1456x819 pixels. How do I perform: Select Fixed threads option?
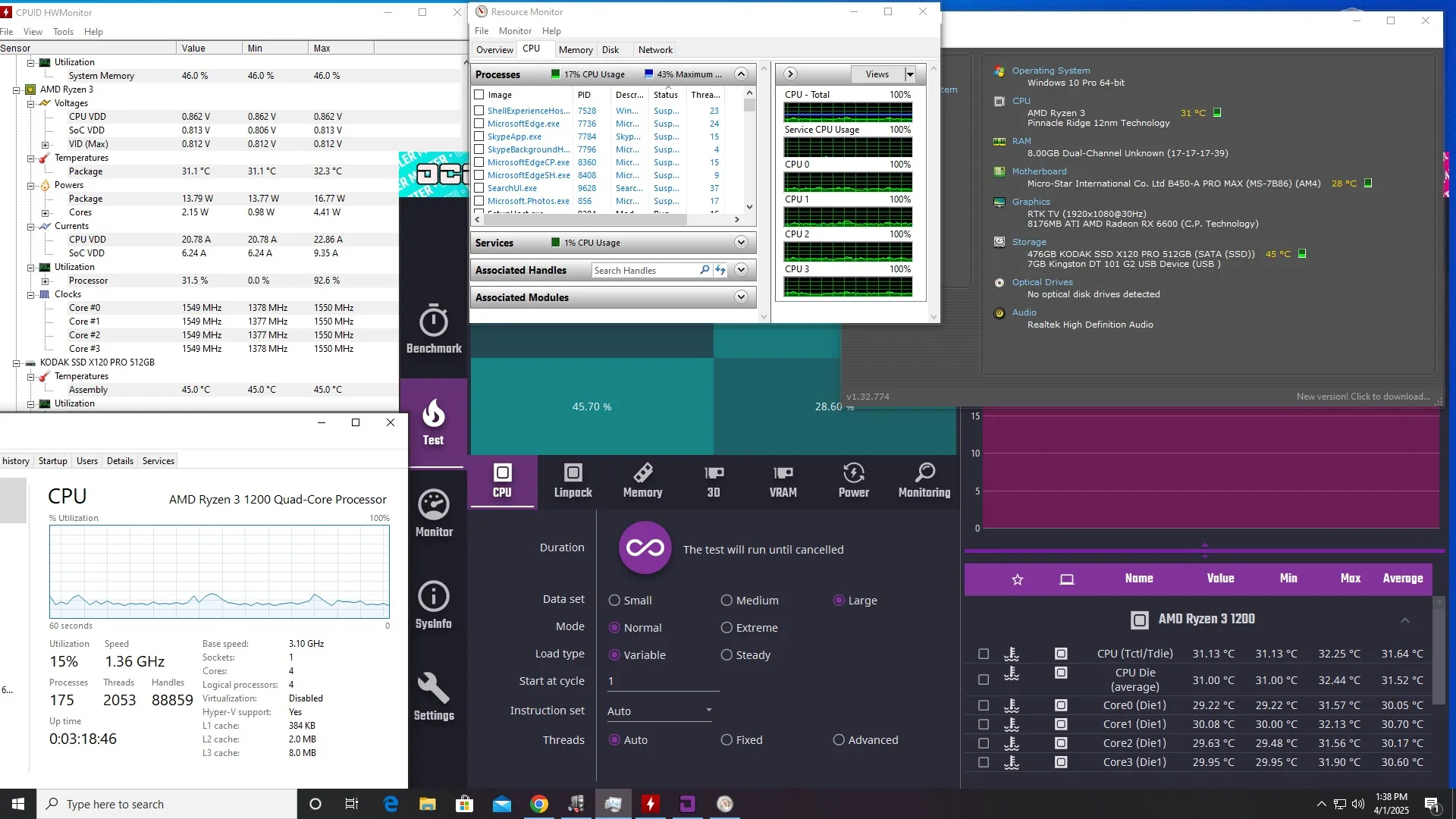point(742,739)
